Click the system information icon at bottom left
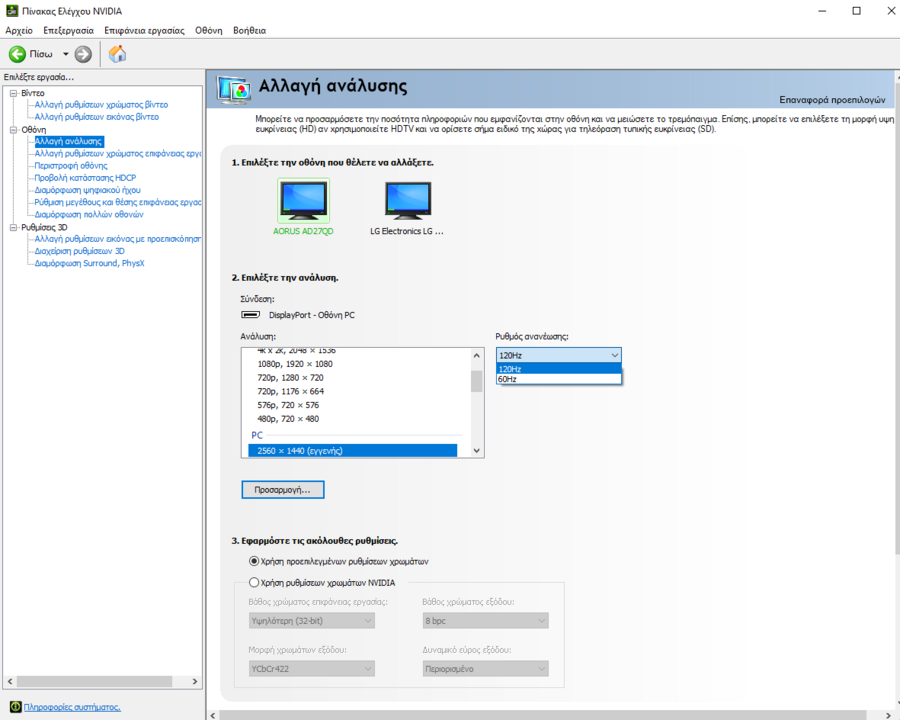Image resolution: width=900 pixels, height=720 pixels. click(15, 707)
